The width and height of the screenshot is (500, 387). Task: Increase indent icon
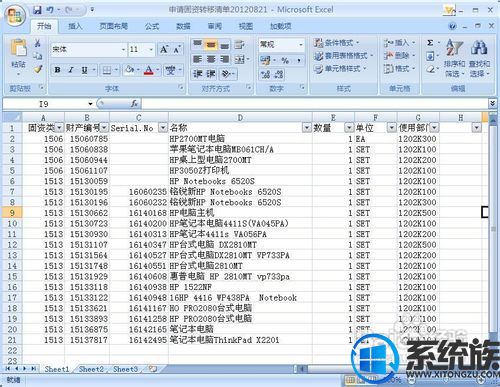[x=211, y=74]
